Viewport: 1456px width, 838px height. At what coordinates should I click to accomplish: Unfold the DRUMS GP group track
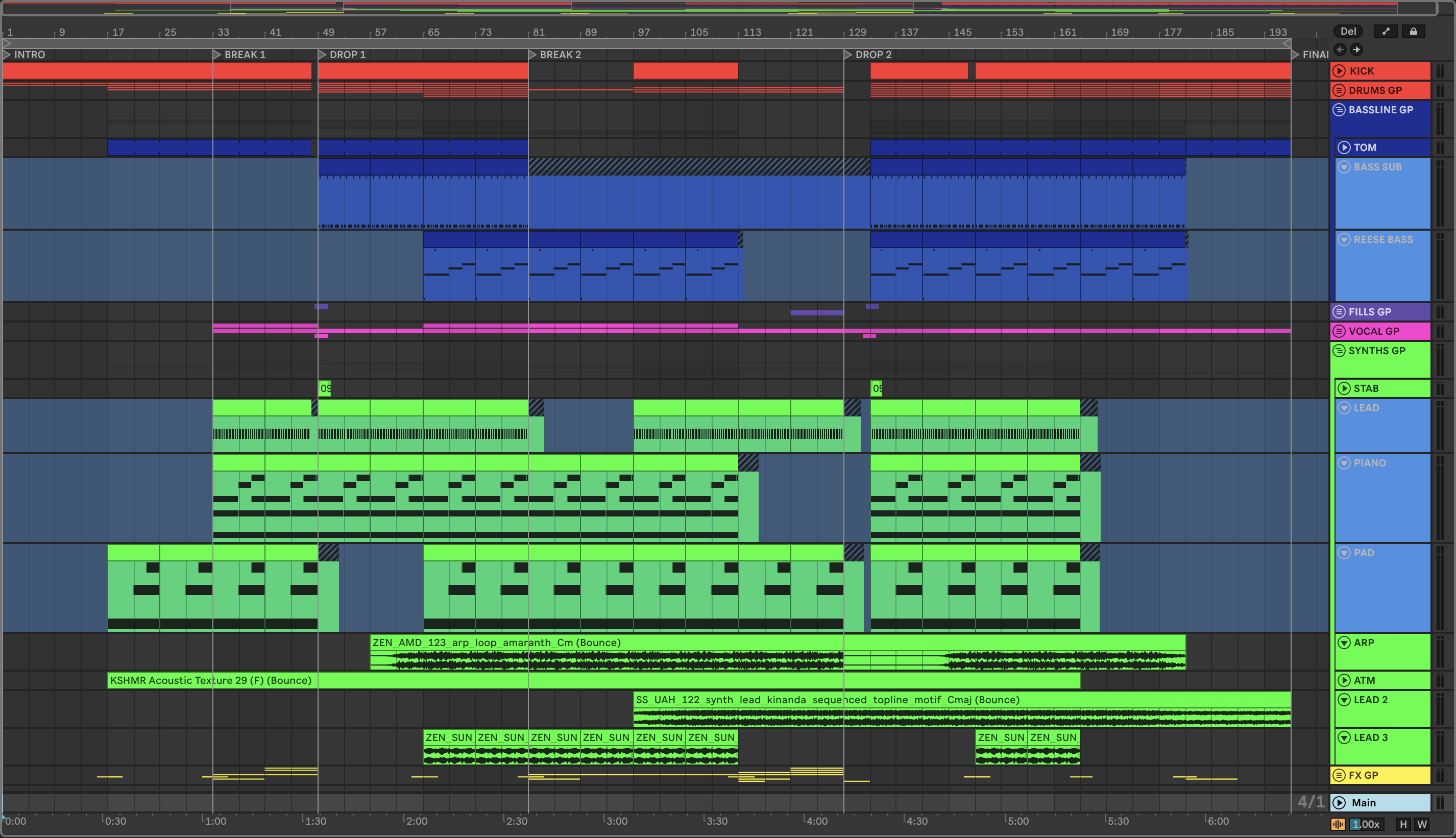pos(1339,90)
